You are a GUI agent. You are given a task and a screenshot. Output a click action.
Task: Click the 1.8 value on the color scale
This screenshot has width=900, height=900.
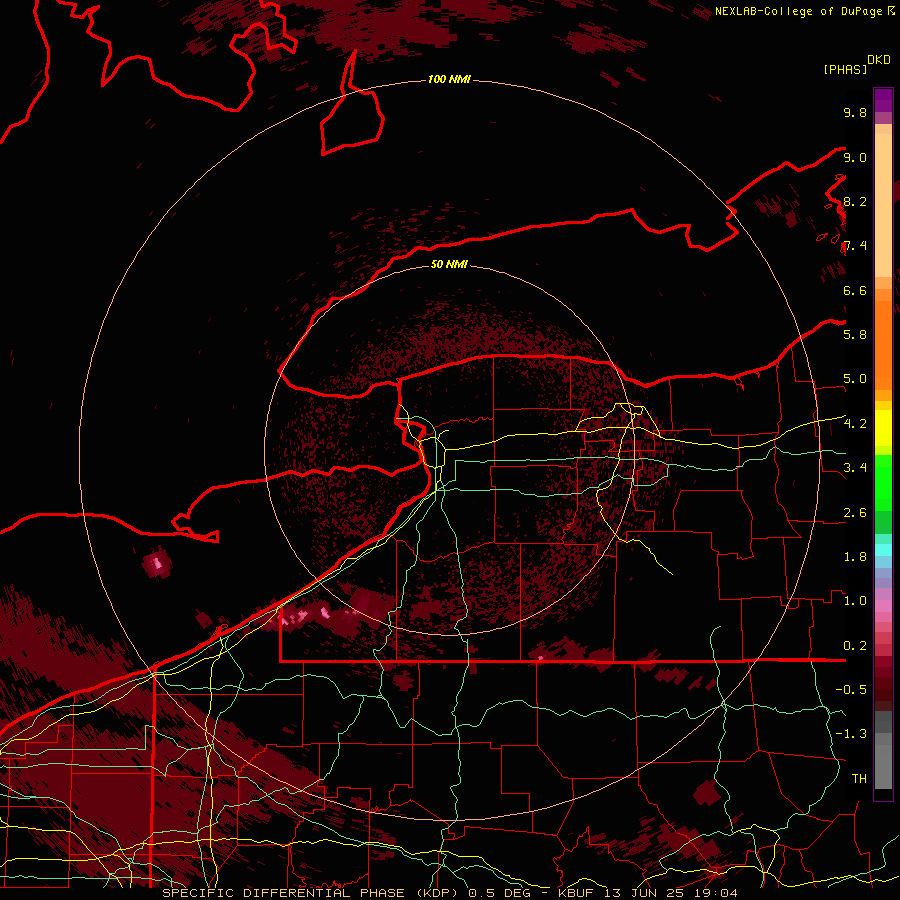click(x=855, y=557)
